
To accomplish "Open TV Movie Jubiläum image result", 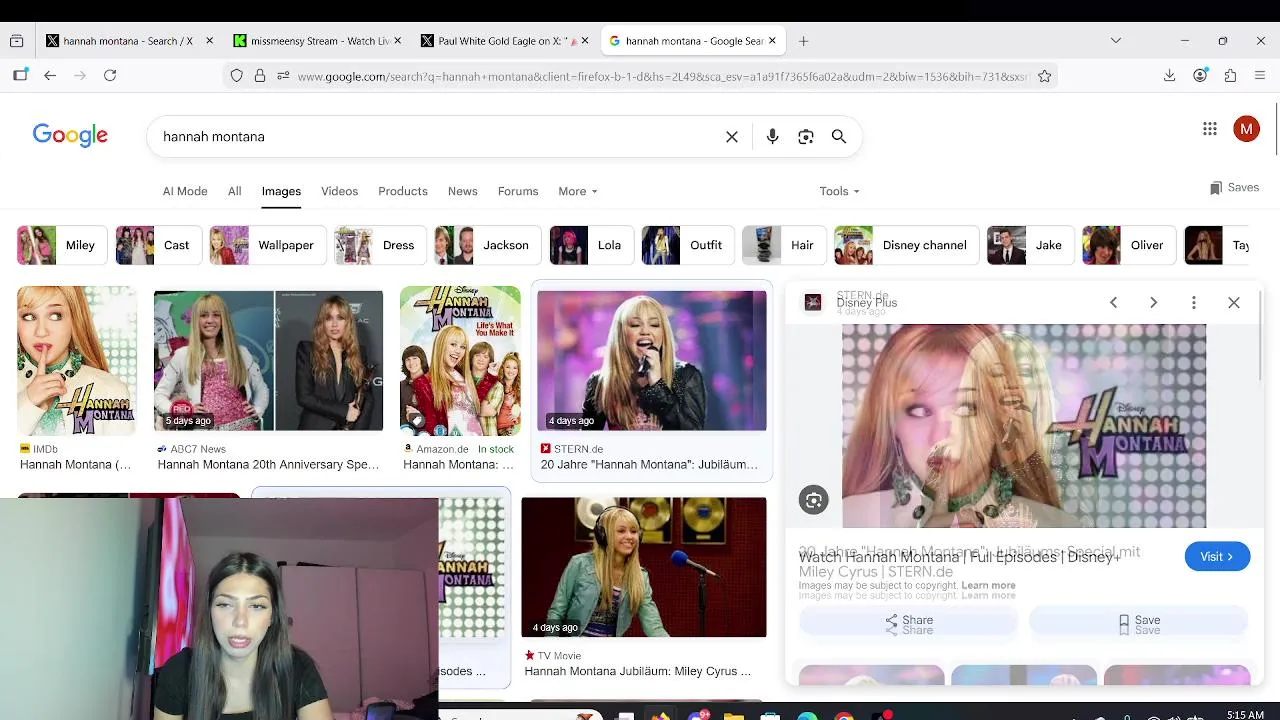I will [x=644, y=568].
